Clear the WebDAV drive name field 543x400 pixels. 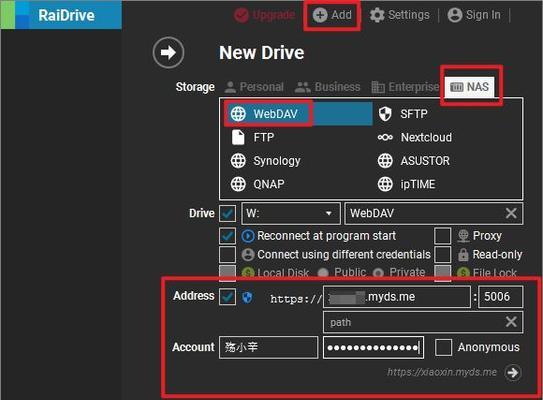(511, 213)
